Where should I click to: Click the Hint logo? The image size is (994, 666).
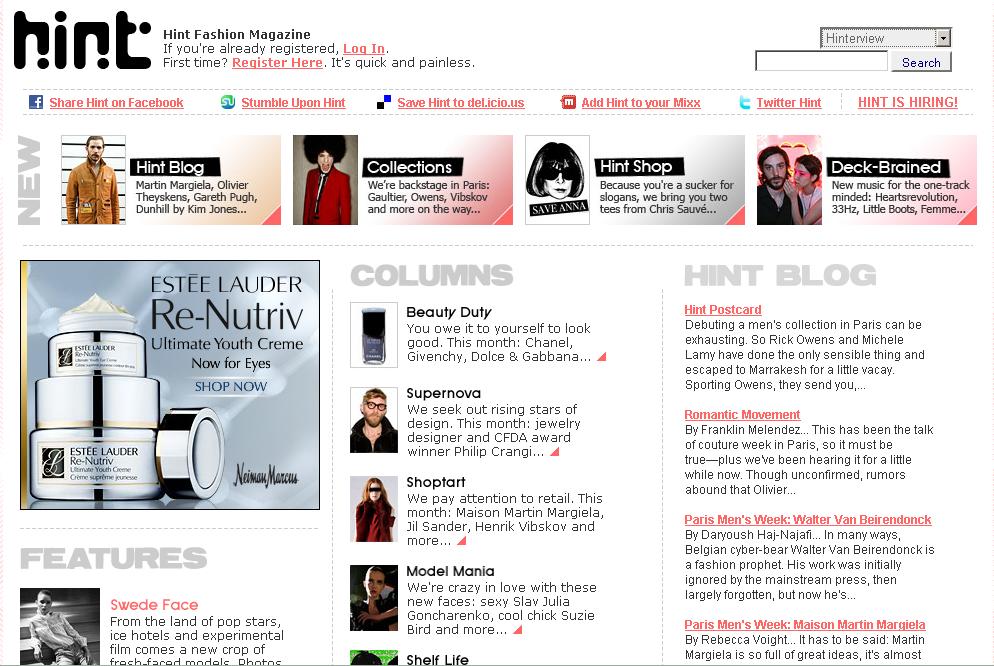click(82, 41)
